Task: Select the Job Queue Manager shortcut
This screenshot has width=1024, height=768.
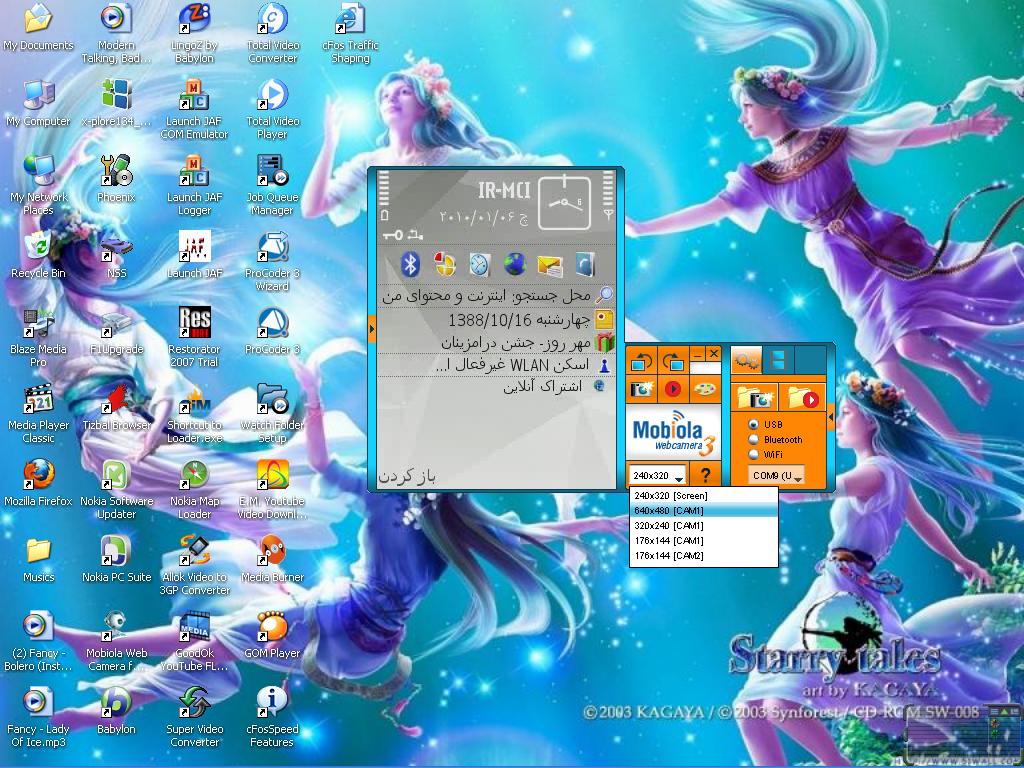Action: point(272,185)
